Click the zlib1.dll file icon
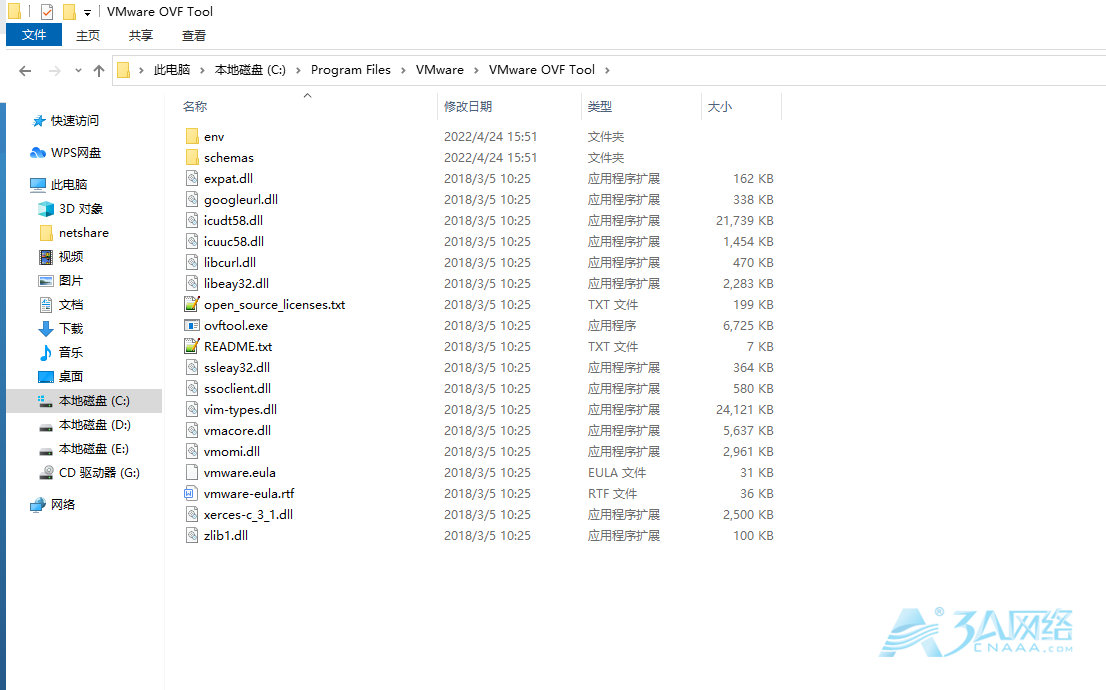Image resolution: width=1106 pixels, height=690 pixels. click(192, 535)
